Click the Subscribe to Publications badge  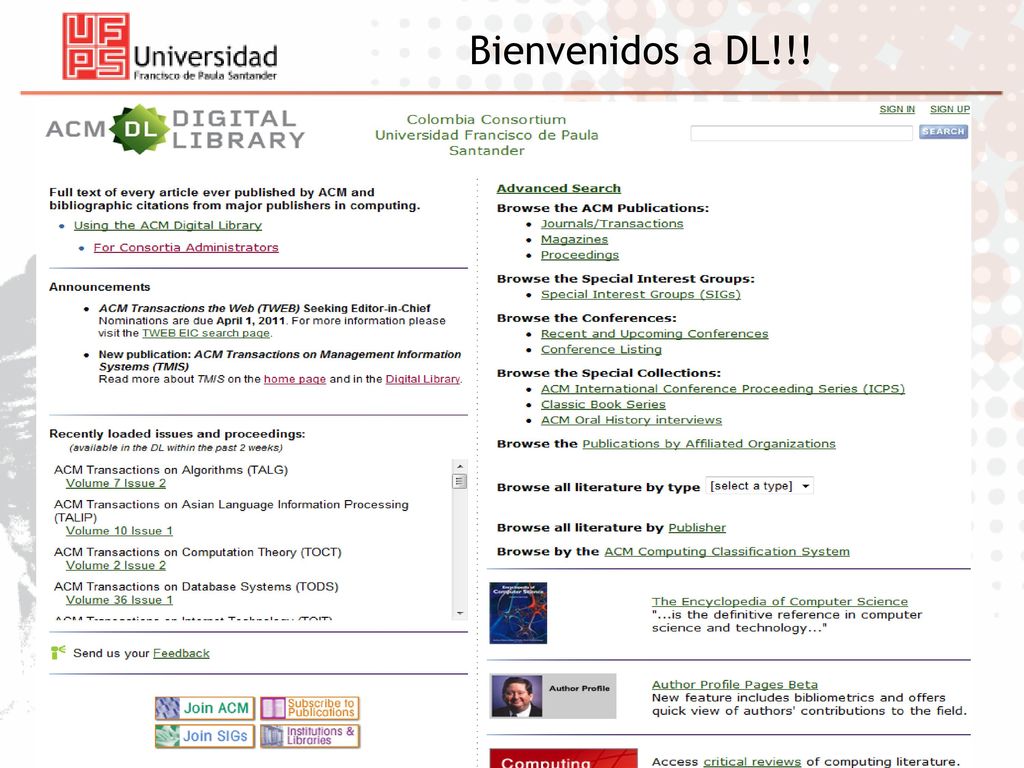(x=310, y=708)
